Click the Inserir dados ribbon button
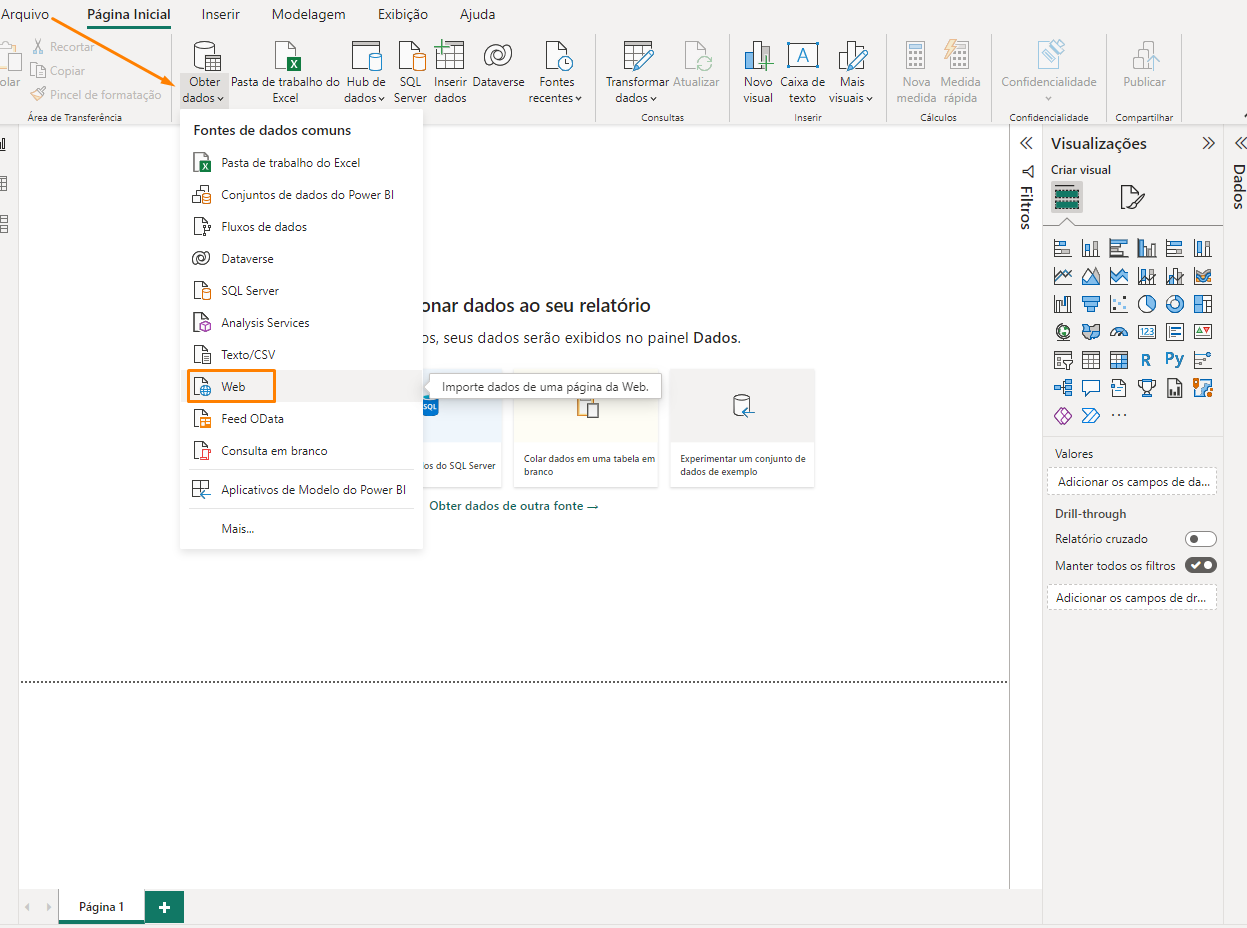 (450, 73)
